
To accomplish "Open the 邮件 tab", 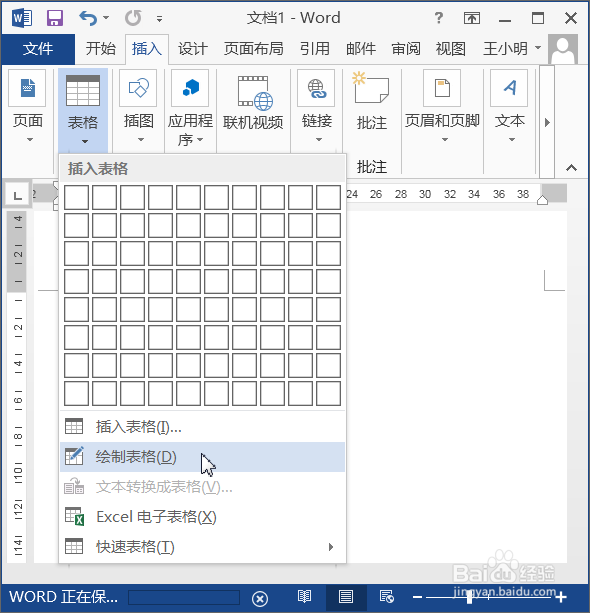I will [x=360, y=49].
